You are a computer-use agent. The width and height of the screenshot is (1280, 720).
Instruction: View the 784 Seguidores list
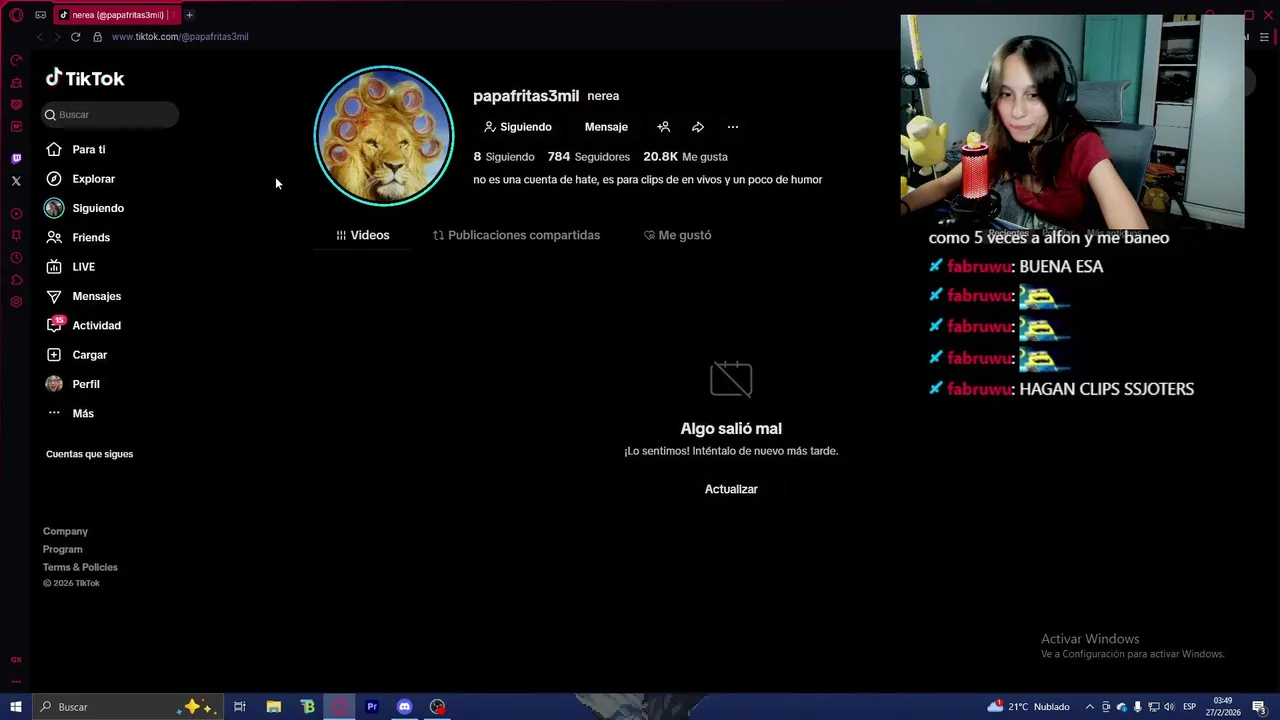[x=589, y=157]
